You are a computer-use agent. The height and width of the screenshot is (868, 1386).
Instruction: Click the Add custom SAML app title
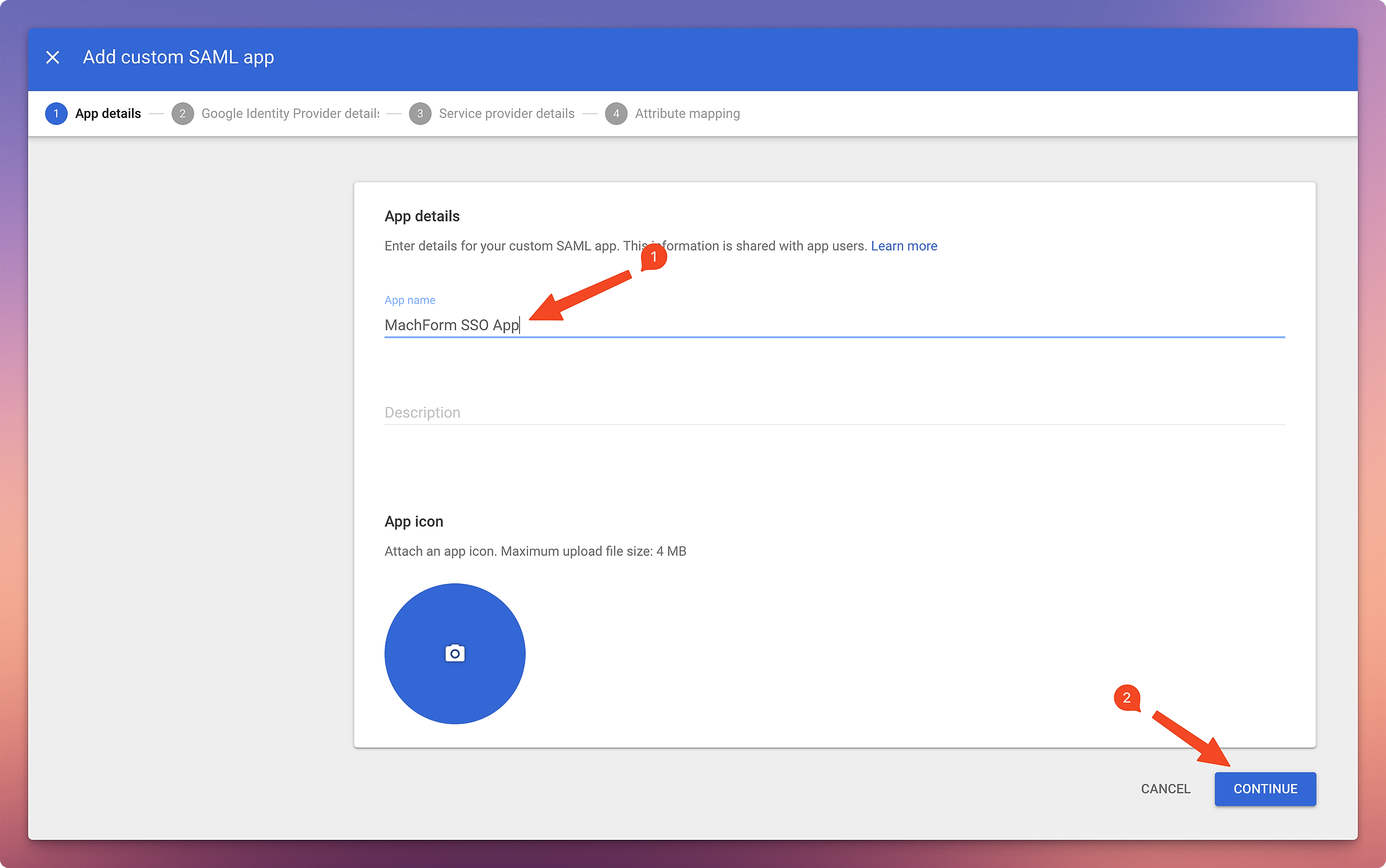(x=178, y=57)
